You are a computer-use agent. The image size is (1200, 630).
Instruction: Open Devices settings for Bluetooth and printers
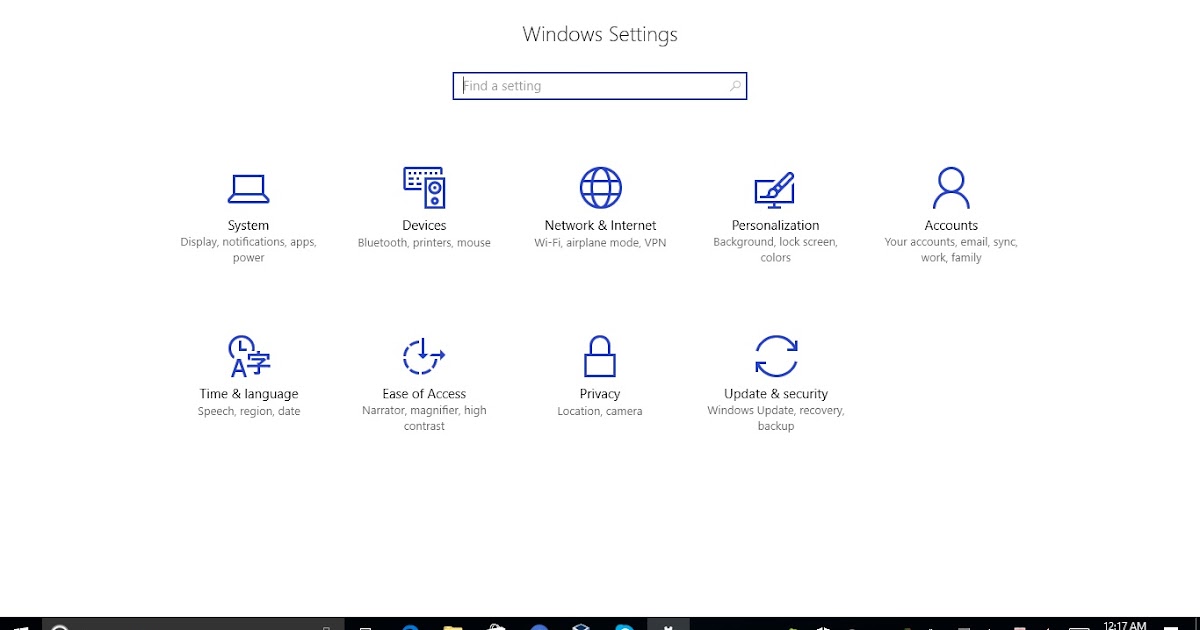point(424,200)
